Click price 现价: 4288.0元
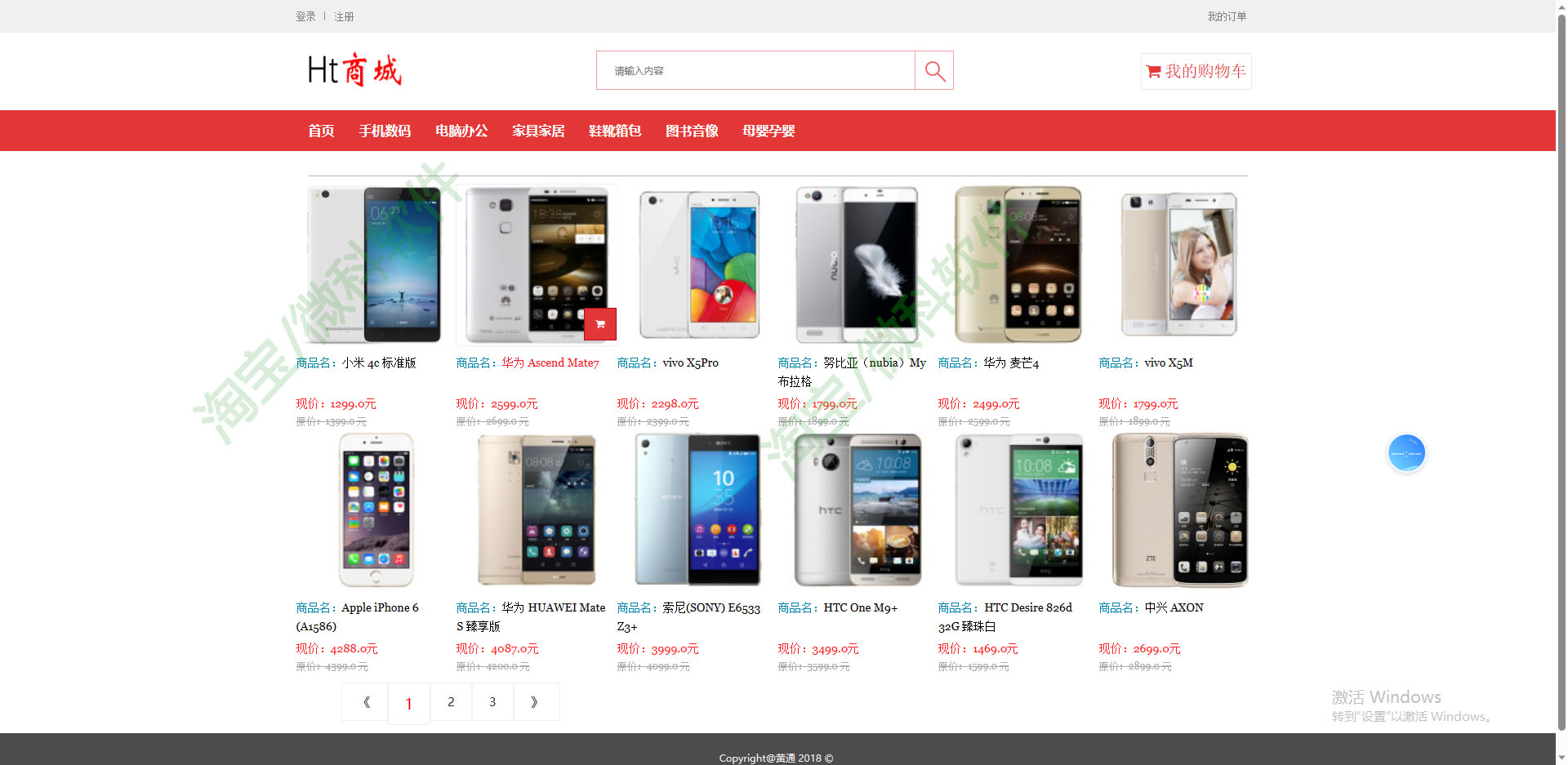1568x765 pixels. (337, 648)
